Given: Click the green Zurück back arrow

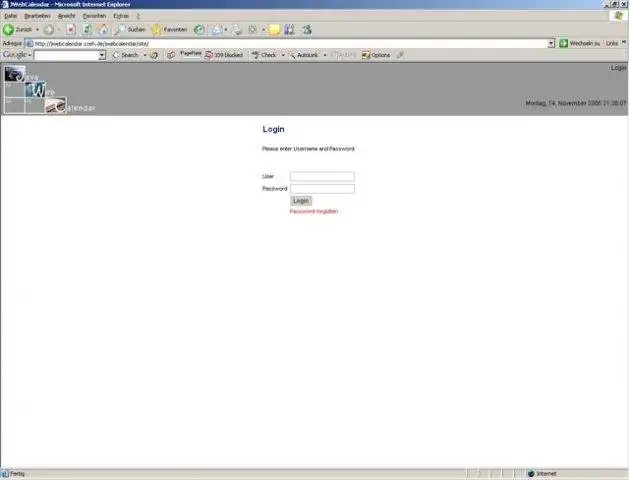Looking at the screenshot, I should tap(8, 30).
